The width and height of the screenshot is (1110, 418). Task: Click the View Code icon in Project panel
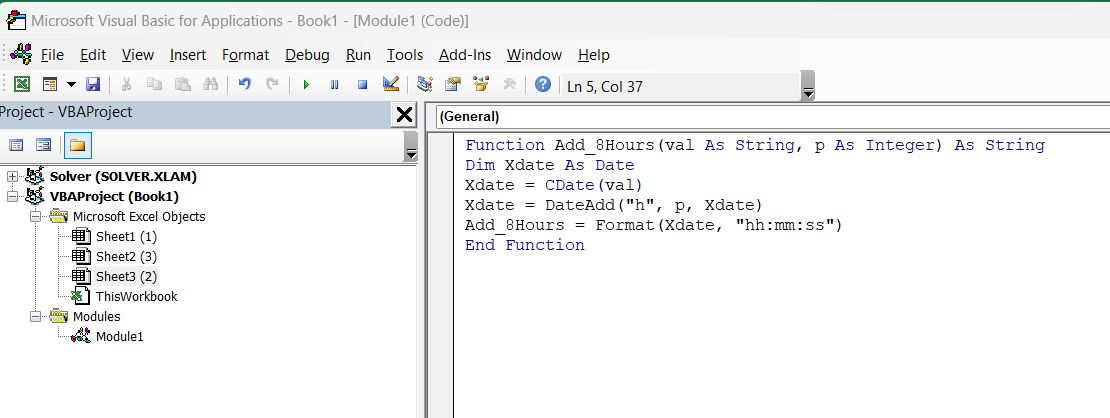coord(16,145)
